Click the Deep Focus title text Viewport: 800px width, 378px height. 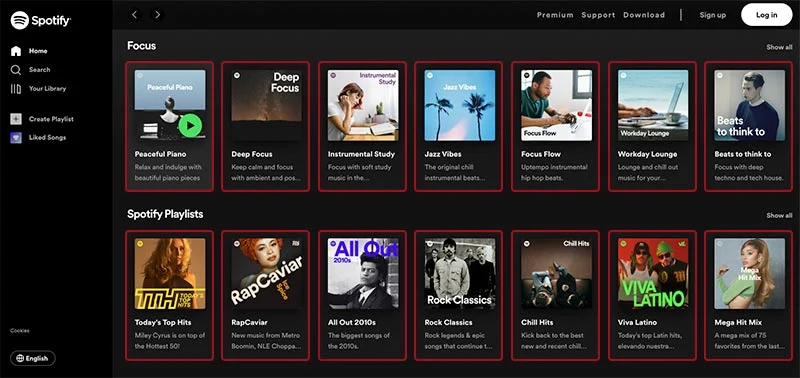point(252,154)
